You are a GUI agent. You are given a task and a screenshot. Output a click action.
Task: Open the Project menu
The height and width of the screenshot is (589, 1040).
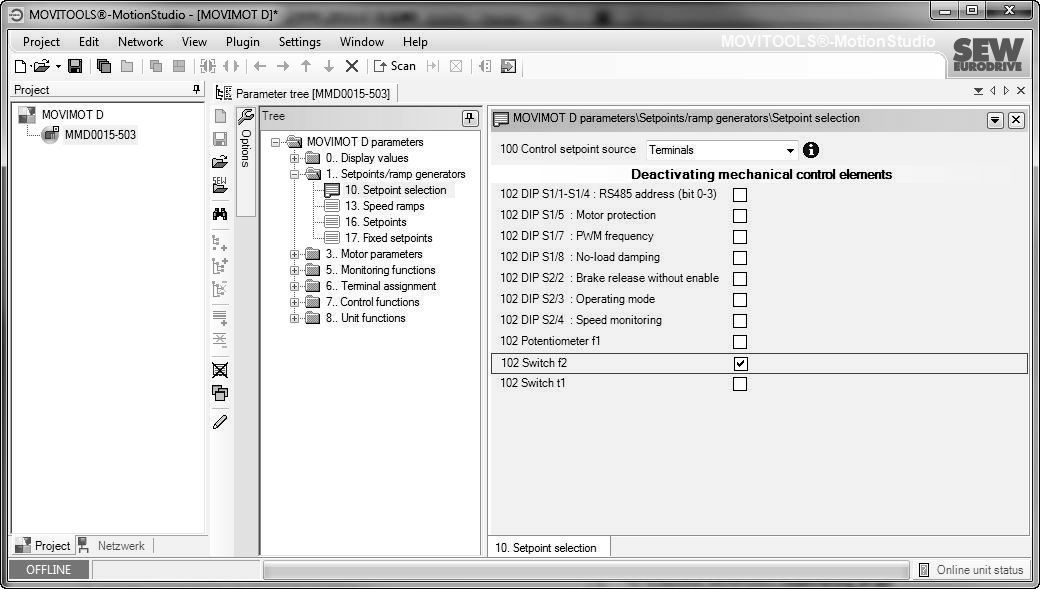[x=41, y=42]
